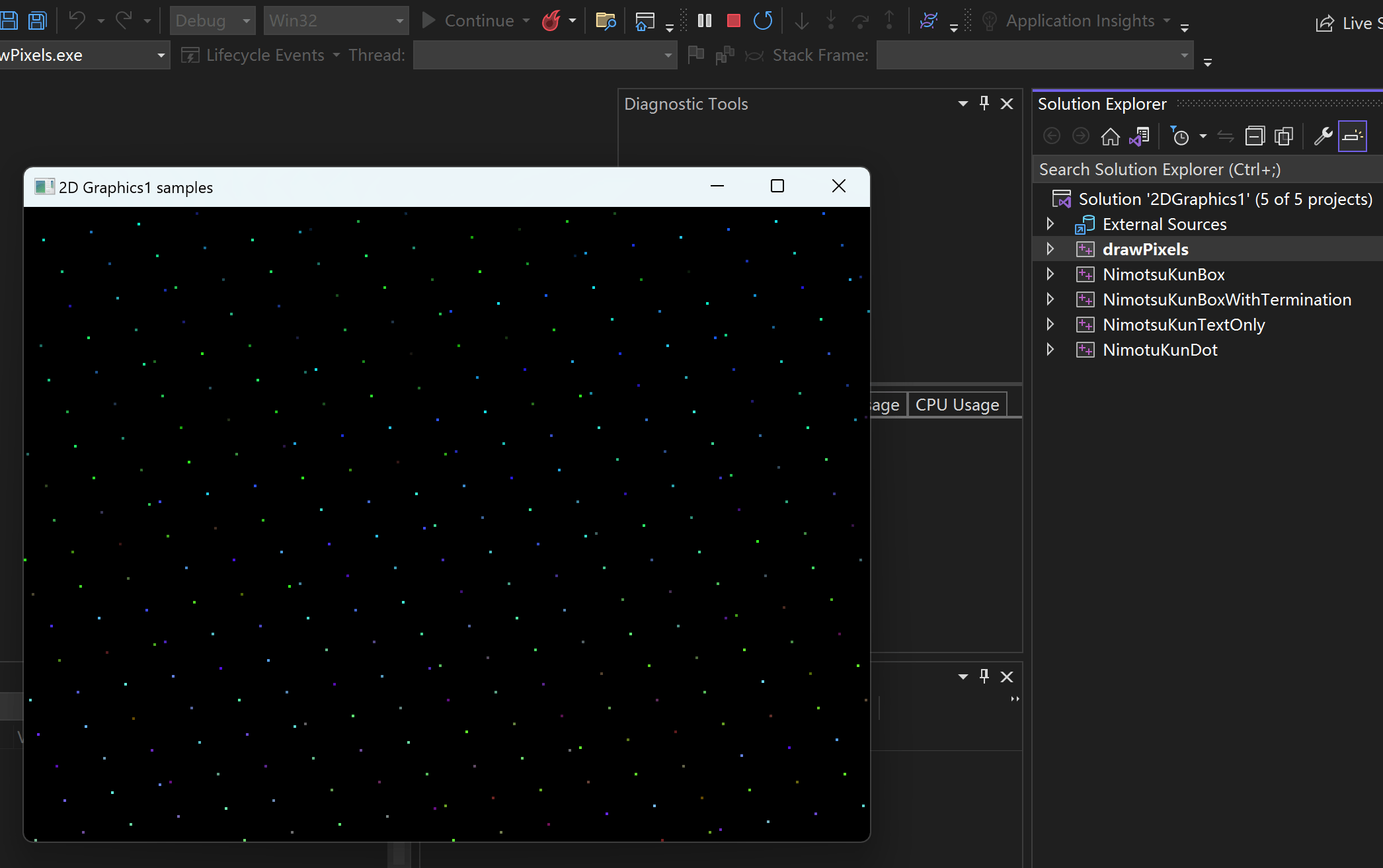Click the purple IntelliCode icon in toolbar
1383x868 pixels.
(929, 20)
